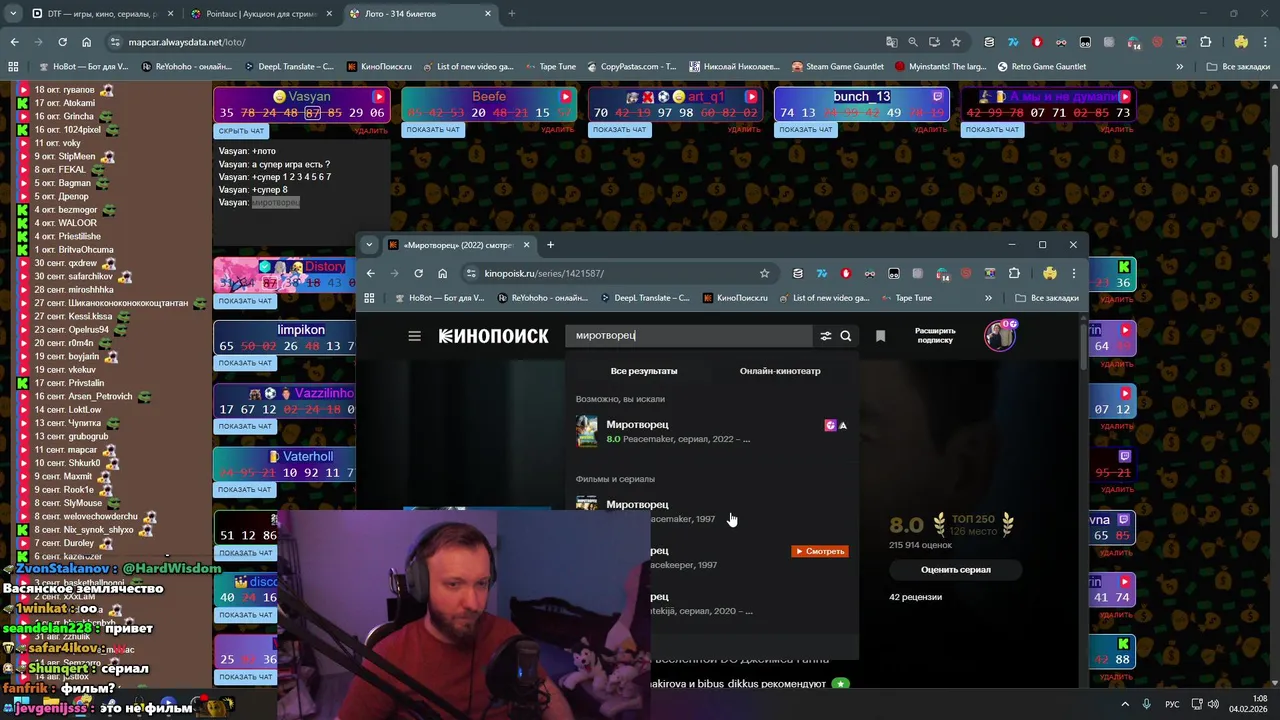Show chat for the limpikon ticket
Viewport: 1280px width, 720px height.
point(245,363)
